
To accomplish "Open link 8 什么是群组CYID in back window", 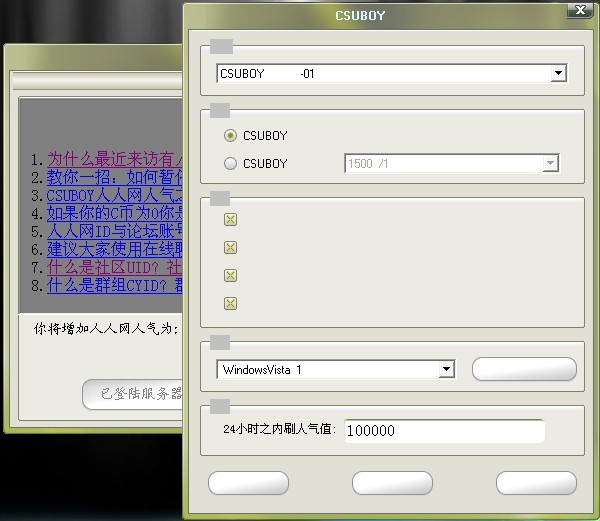I will [114, 285].
